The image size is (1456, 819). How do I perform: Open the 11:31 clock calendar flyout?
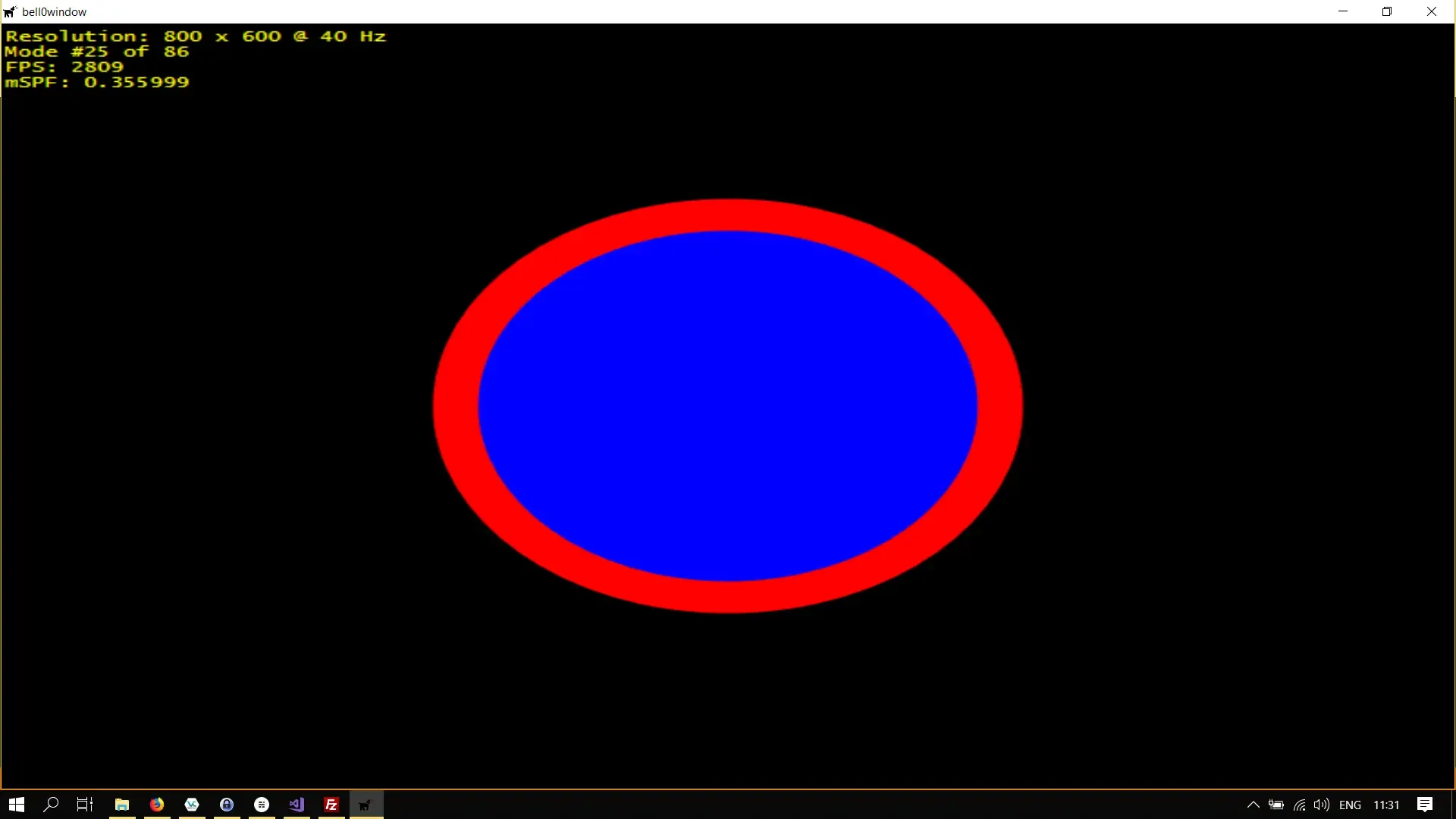(1386, 805)
